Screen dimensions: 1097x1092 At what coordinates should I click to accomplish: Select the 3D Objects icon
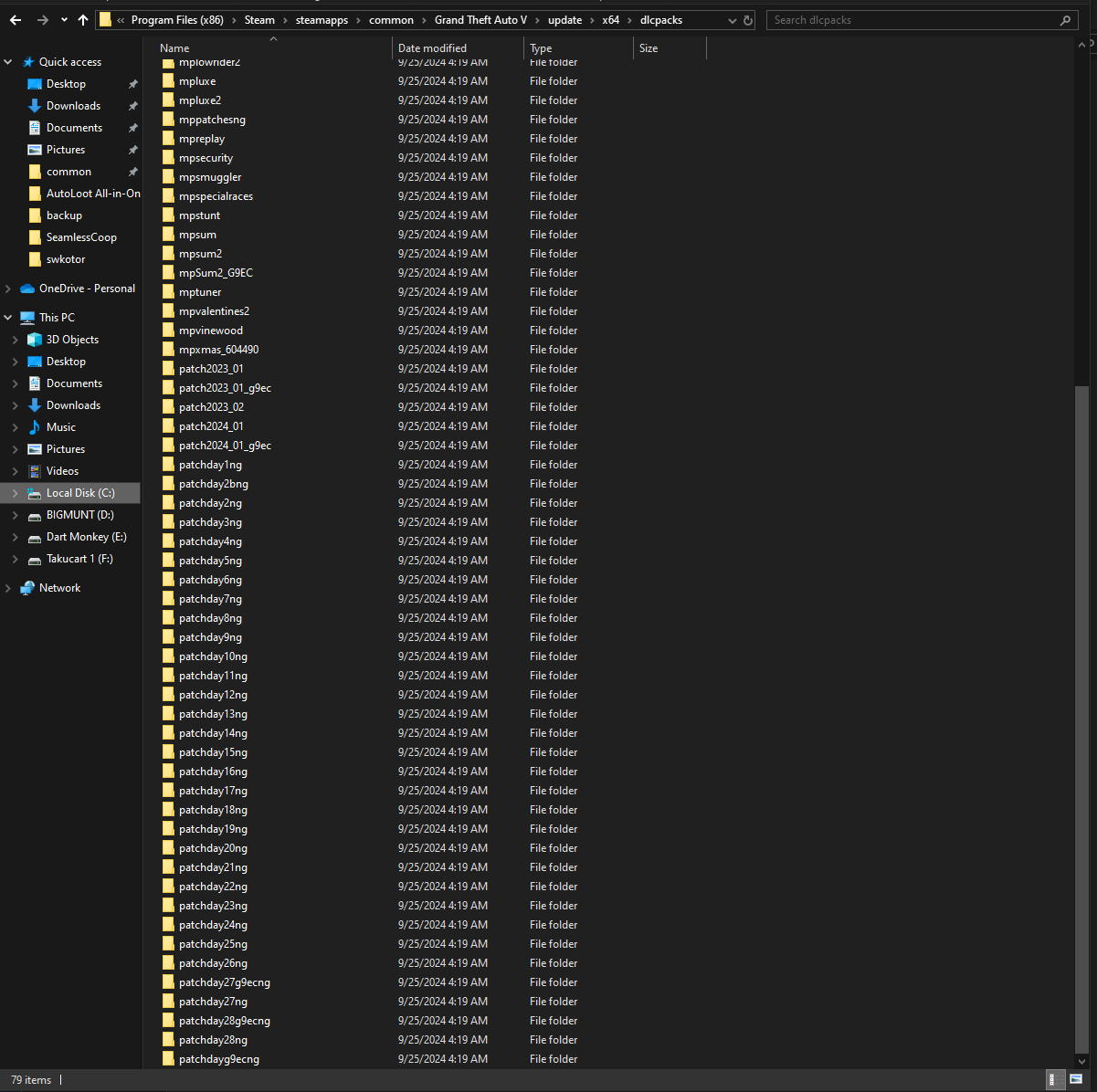point(35,340)
